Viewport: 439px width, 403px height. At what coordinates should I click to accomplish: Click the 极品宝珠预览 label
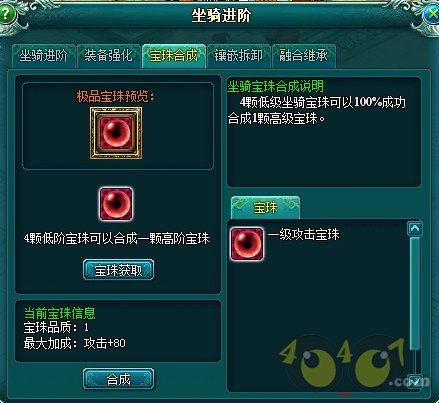click(x=116, y=97)
